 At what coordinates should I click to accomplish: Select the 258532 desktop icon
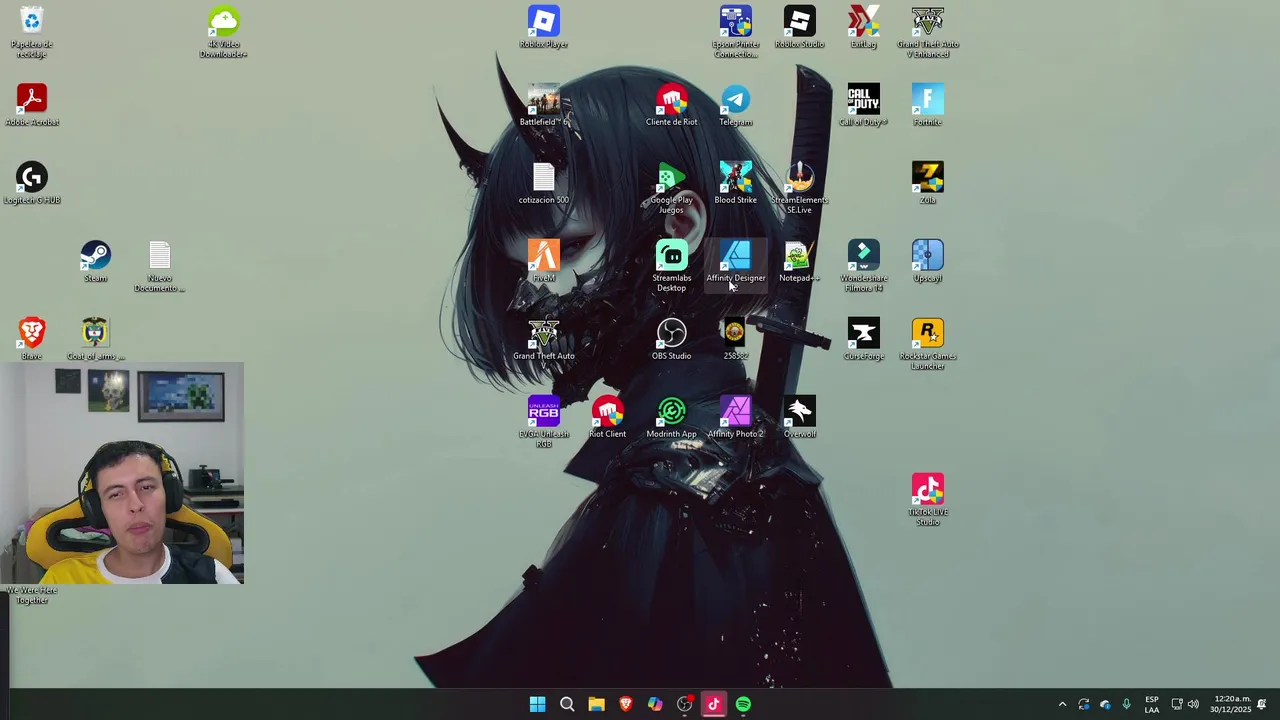pyautogui.click(x=736, y=339)
